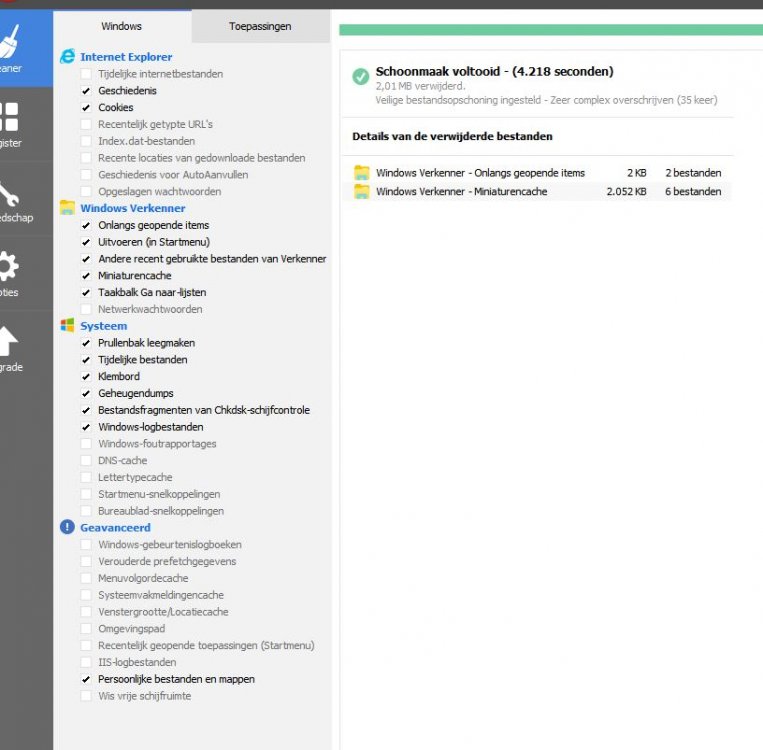Viewport: 763px width, 750px height.
Task: Uncheck the Cookies checkbox
Action: [86, 108]
